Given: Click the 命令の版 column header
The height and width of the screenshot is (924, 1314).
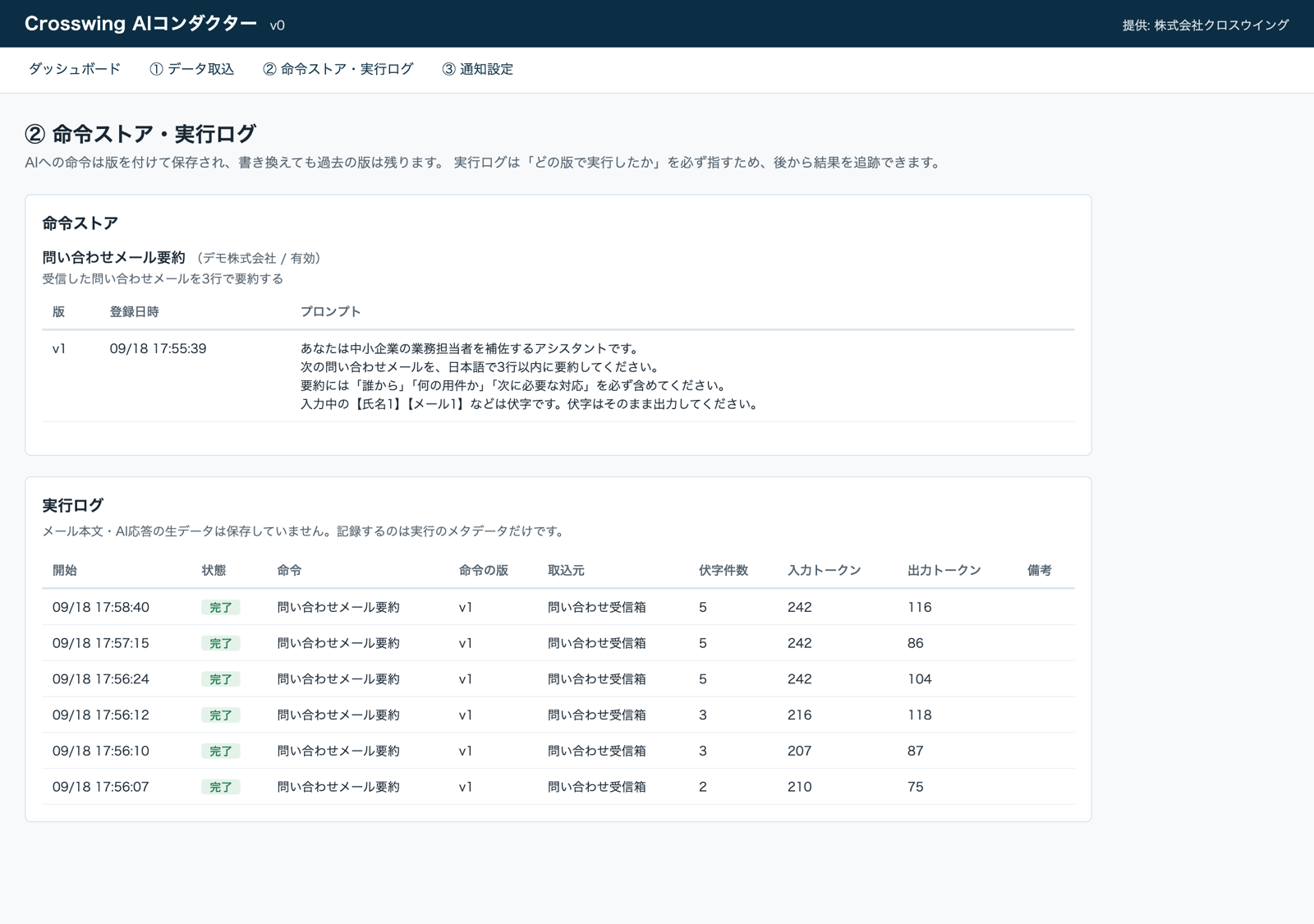Looking at the screenshot, I should 483,571.
